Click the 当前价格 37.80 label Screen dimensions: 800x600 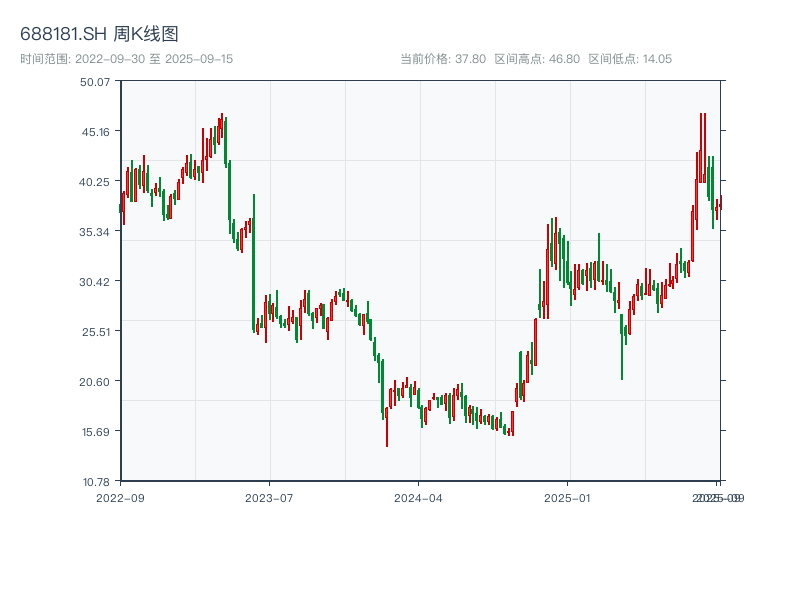tap(443, 59)
